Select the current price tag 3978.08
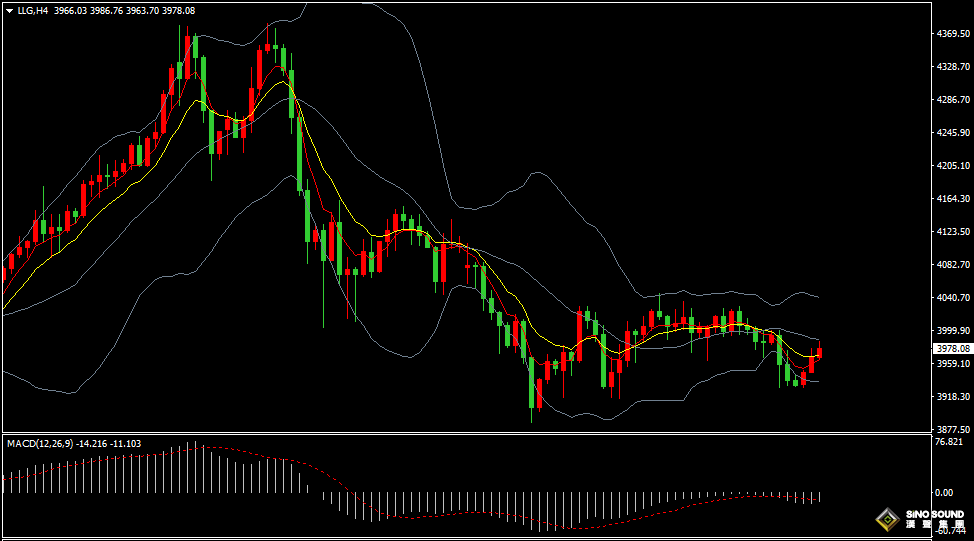 pyautogui.click(x=952, y=348)
